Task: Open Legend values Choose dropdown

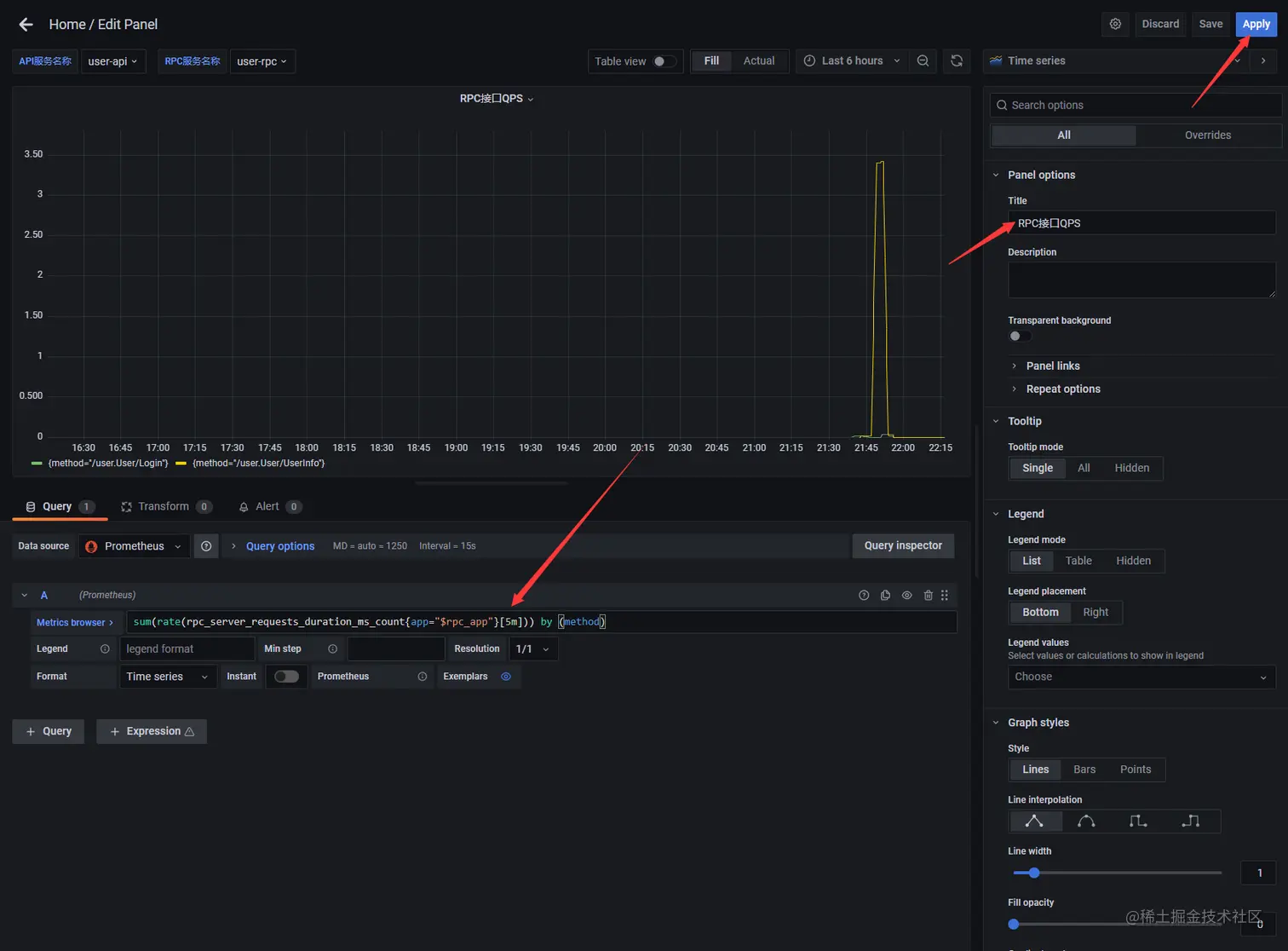Action: coord(1141,677)
